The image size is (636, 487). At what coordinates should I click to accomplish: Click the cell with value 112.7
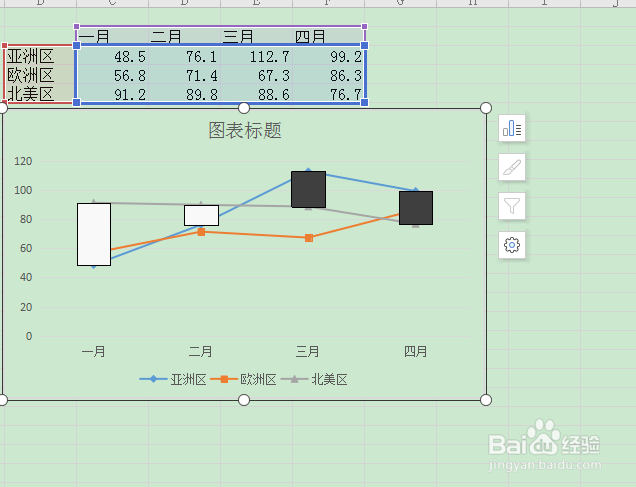[256, 56]
